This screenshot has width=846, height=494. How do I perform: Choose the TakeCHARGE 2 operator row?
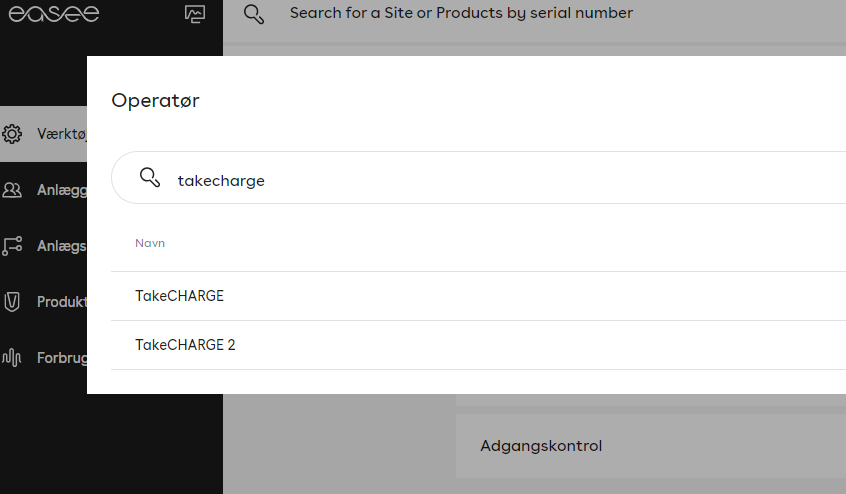click(x=186, y=345)
